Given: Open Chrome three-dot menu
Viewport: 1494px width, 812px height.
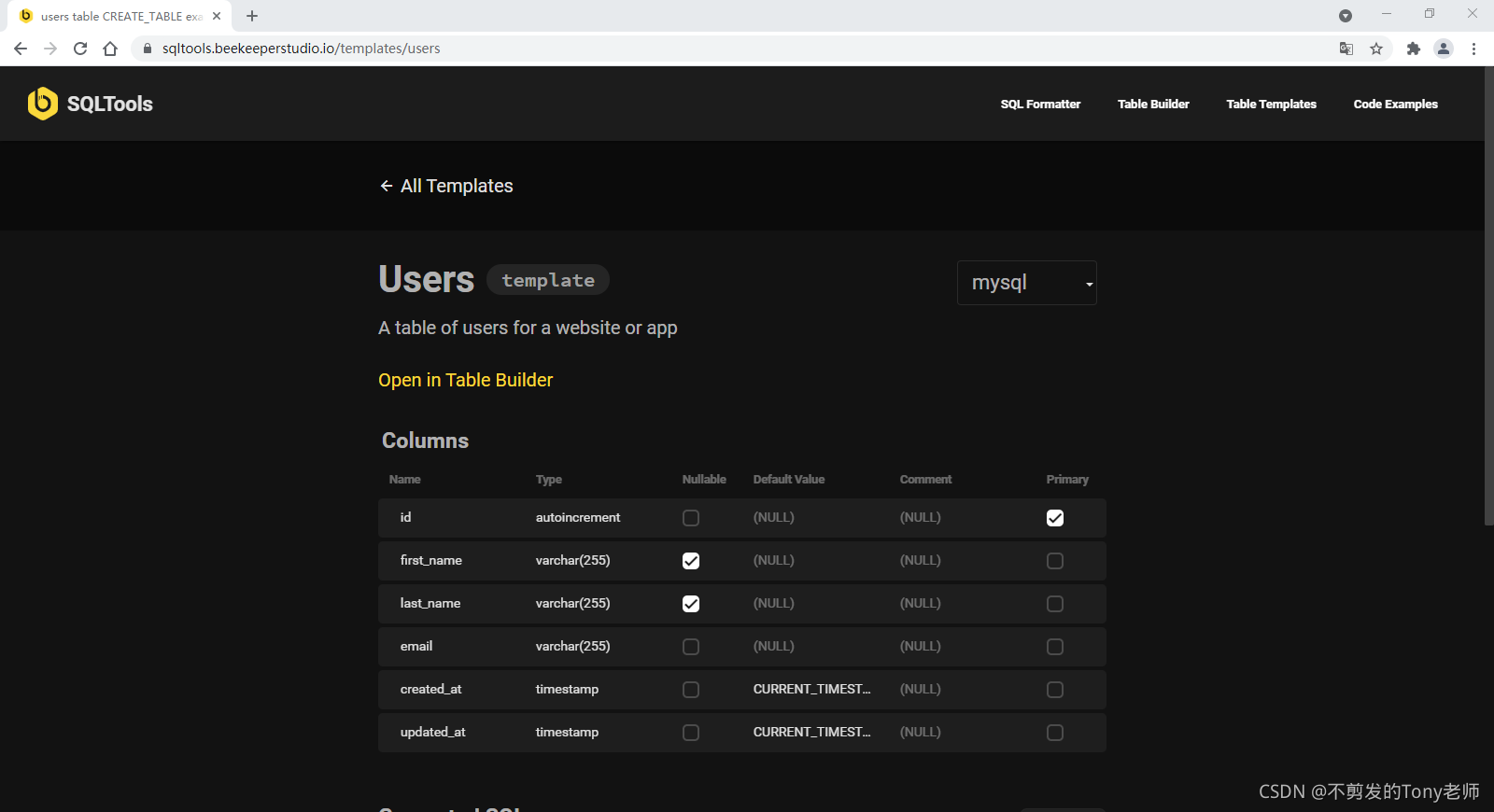Looking at the screenshot, I should [1473, 49].
